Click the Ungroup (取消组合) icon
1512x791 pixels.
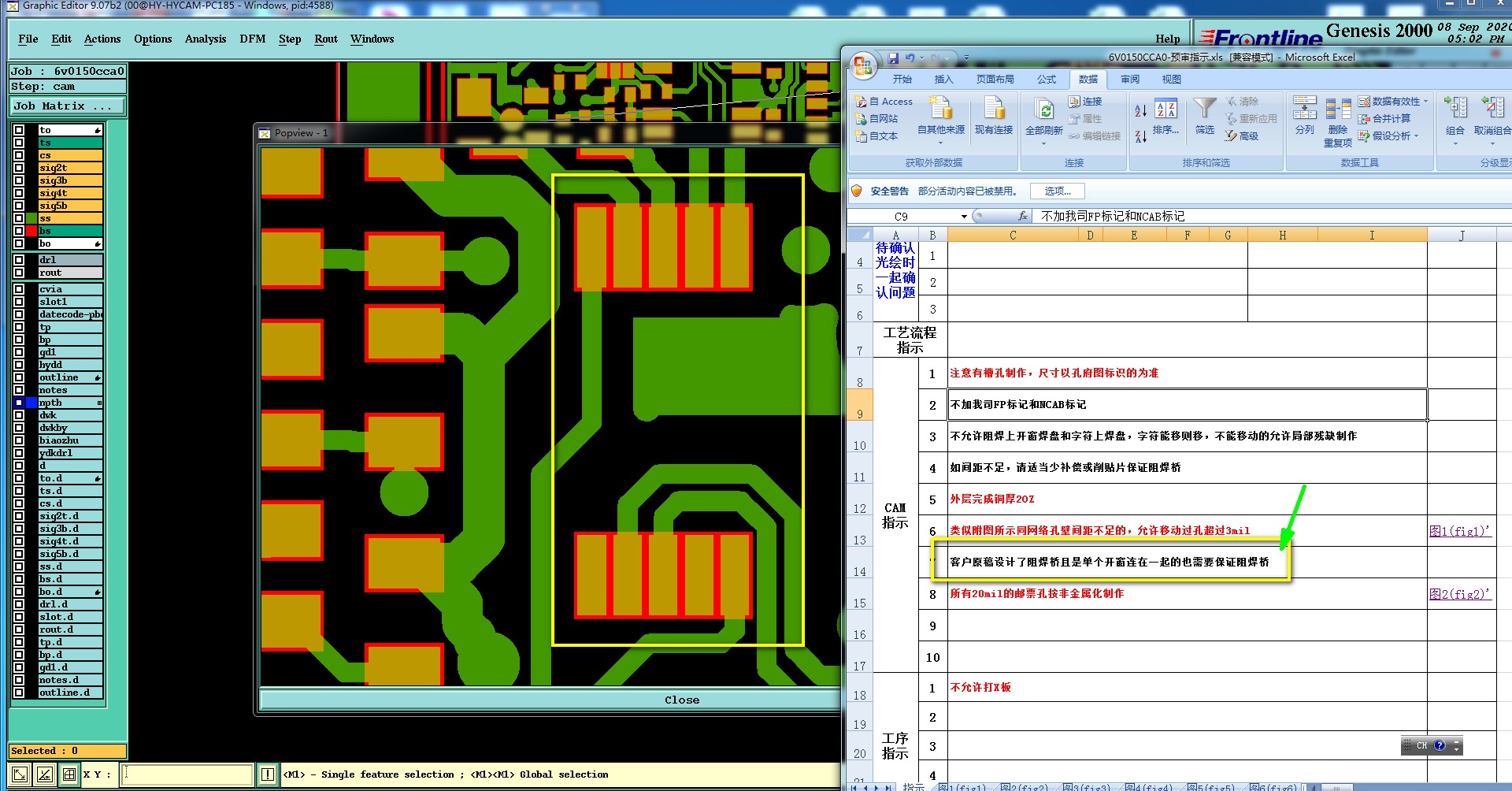(x=1492, y=108)
